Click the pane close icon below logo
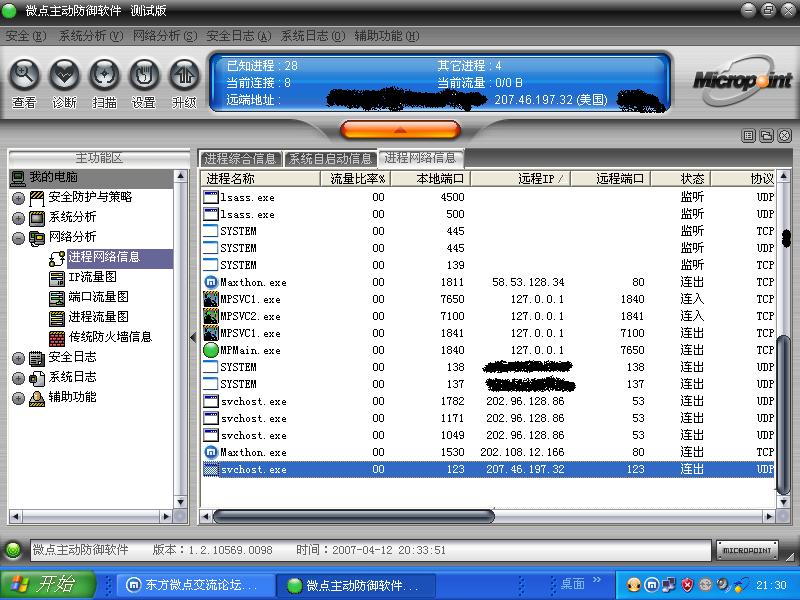Image resolution: width=800 pixels, height=600 pixels. [784, 135]
